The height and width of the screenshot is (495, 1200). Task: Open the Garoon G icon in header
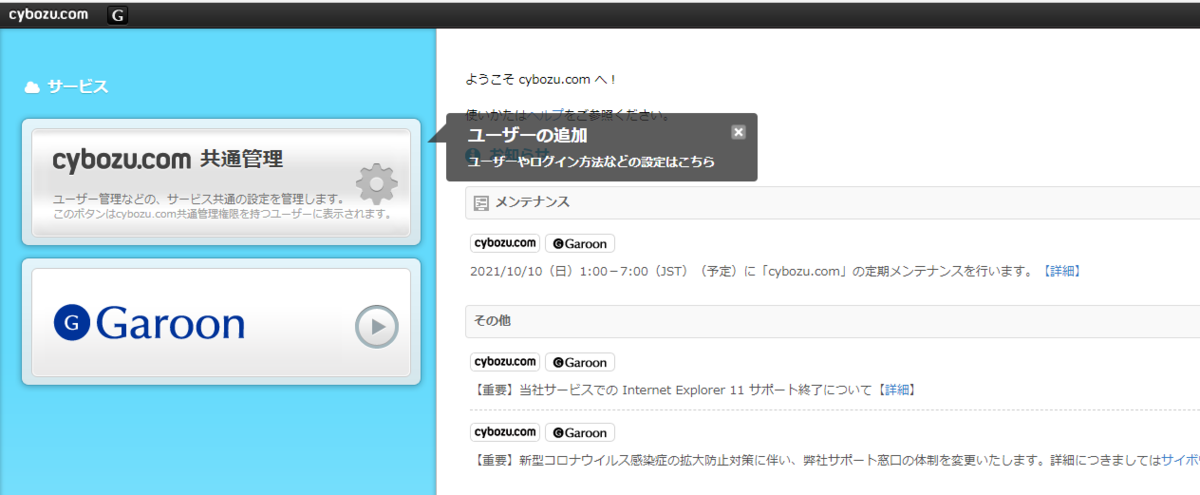(x=118, y=15)
